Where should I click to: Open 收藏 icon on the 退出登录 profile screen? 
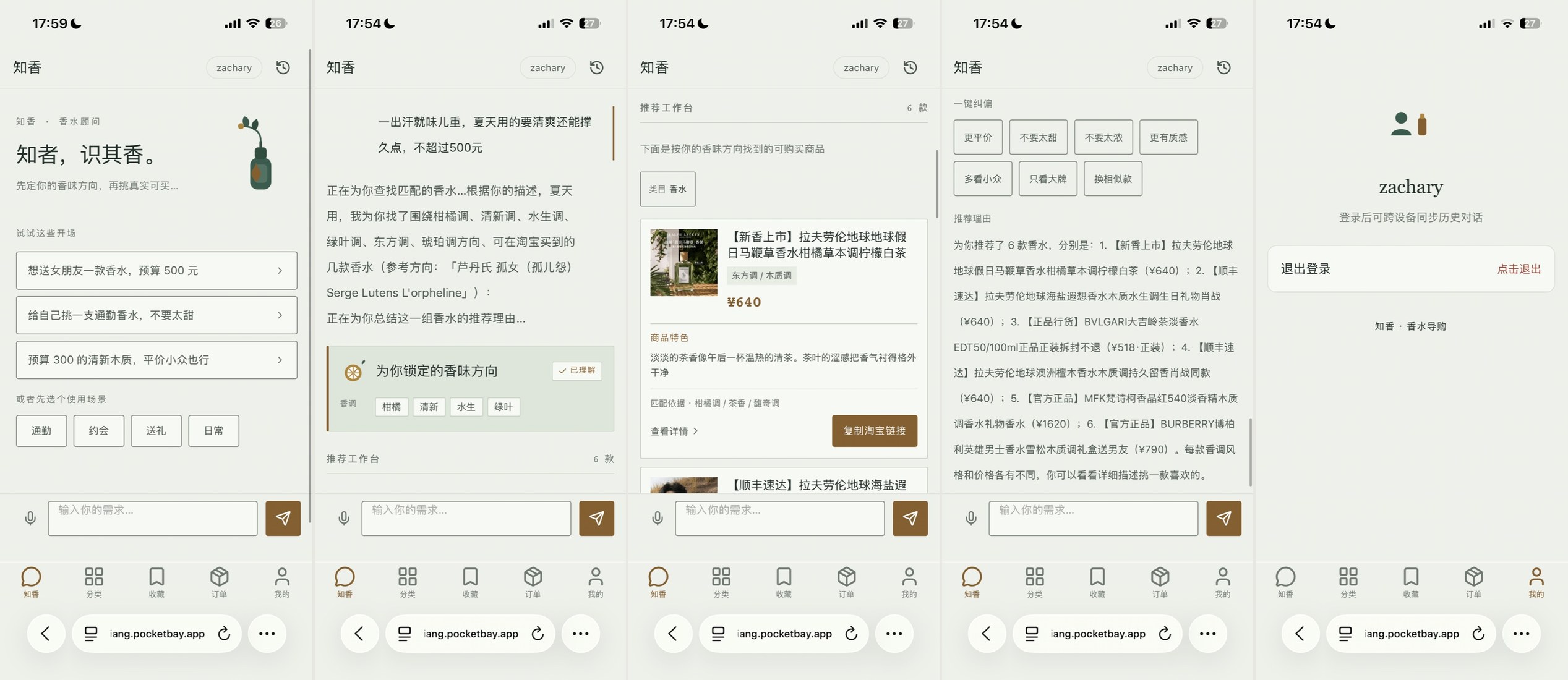[1411, 577]
